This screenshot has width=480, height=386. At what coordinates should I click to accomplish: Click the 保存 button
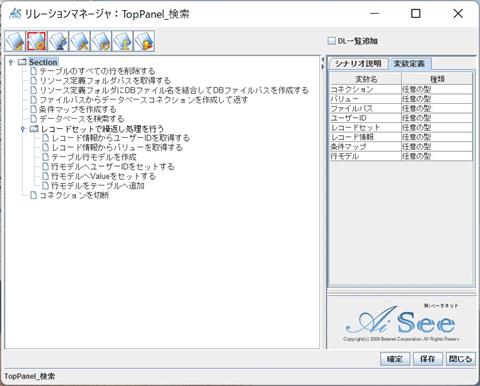pos(428,359)
